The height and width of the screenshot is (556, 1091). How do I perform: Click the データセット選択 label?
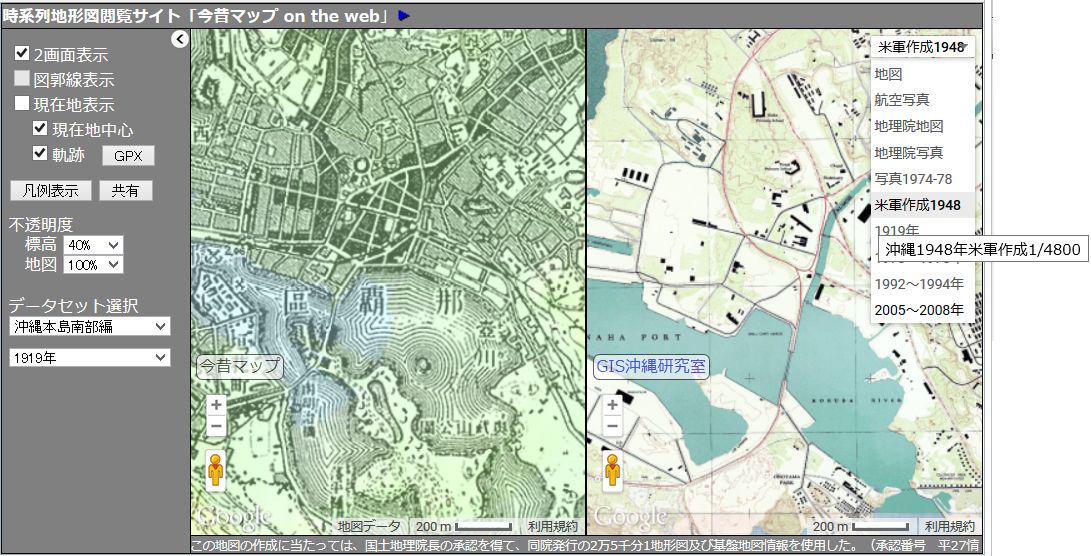coord(73,305)
